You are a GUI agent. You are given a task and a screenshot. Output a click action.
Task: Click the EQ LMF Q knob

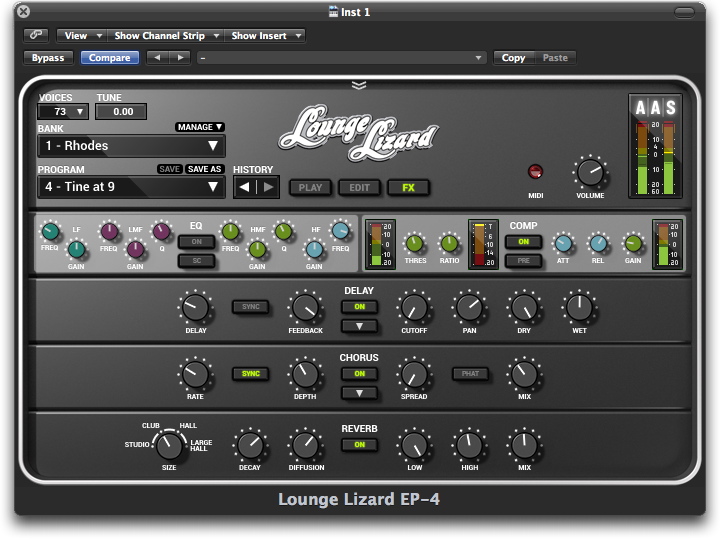click(x=161, y=231)
